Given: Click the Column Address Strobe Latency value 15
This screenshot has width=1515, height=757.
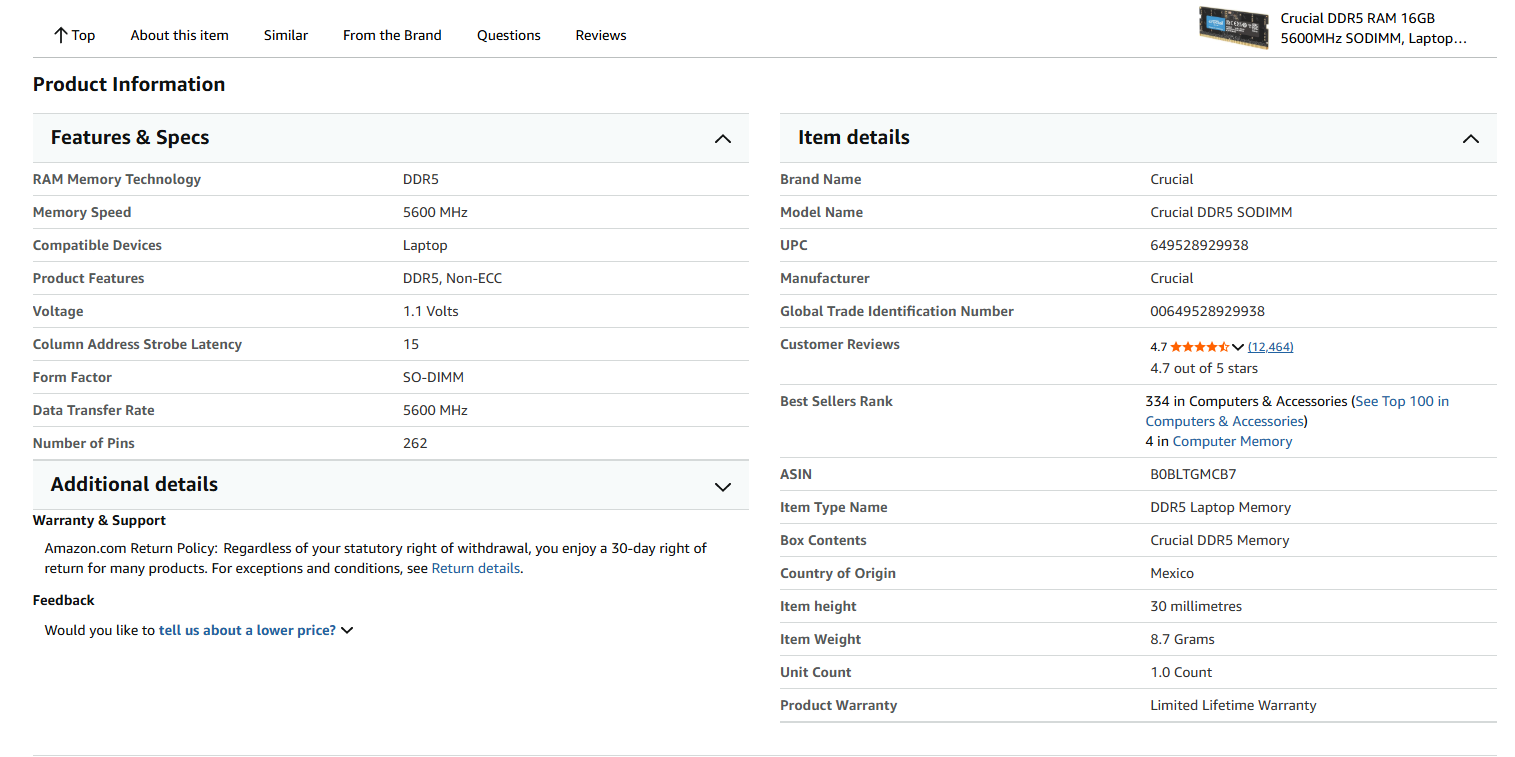Looking at the screenshot, I should [411, 344].
